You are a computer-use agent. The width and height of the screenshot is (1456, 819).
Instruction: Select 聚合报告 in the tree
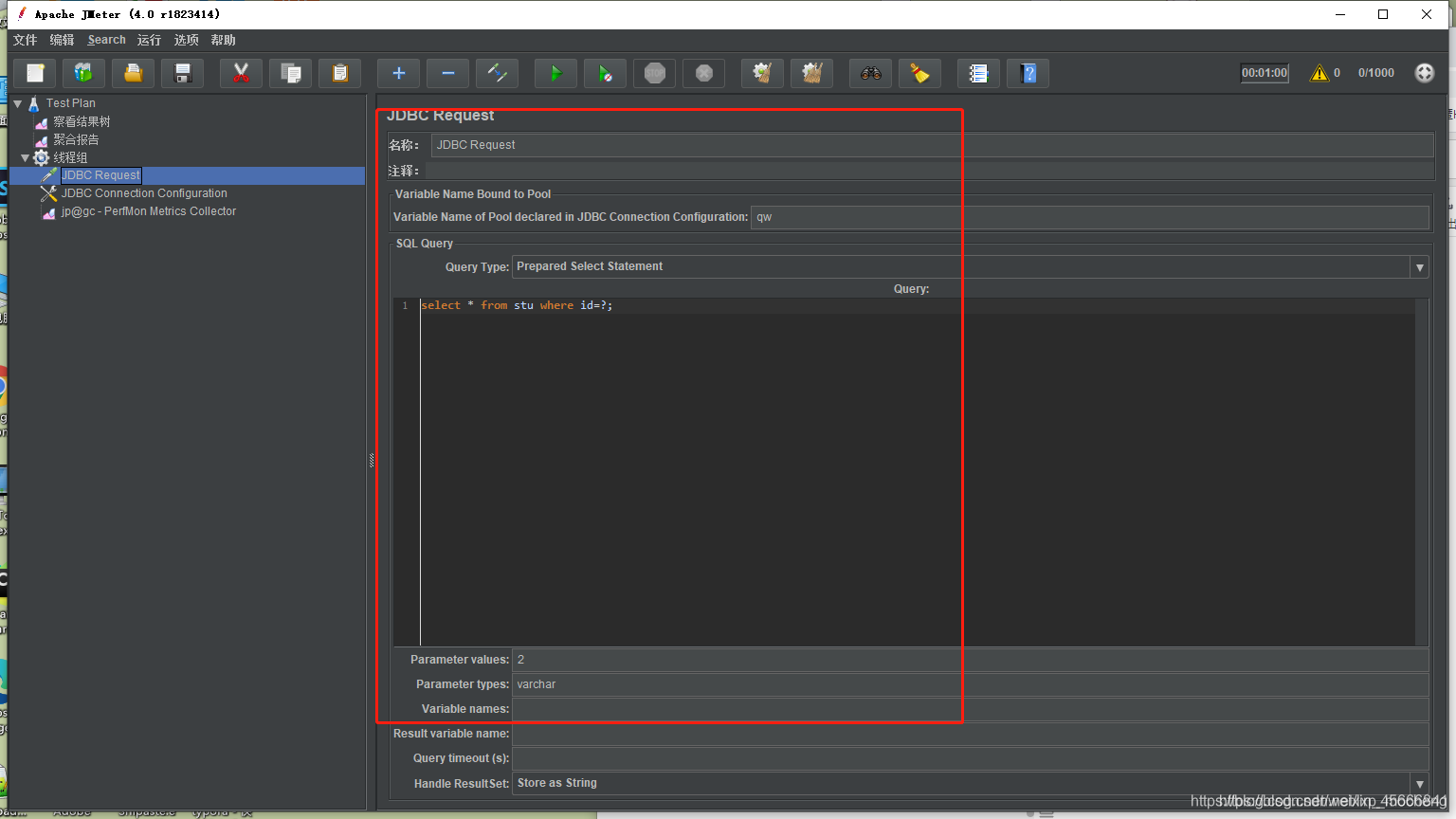click(x=76, y=139)
